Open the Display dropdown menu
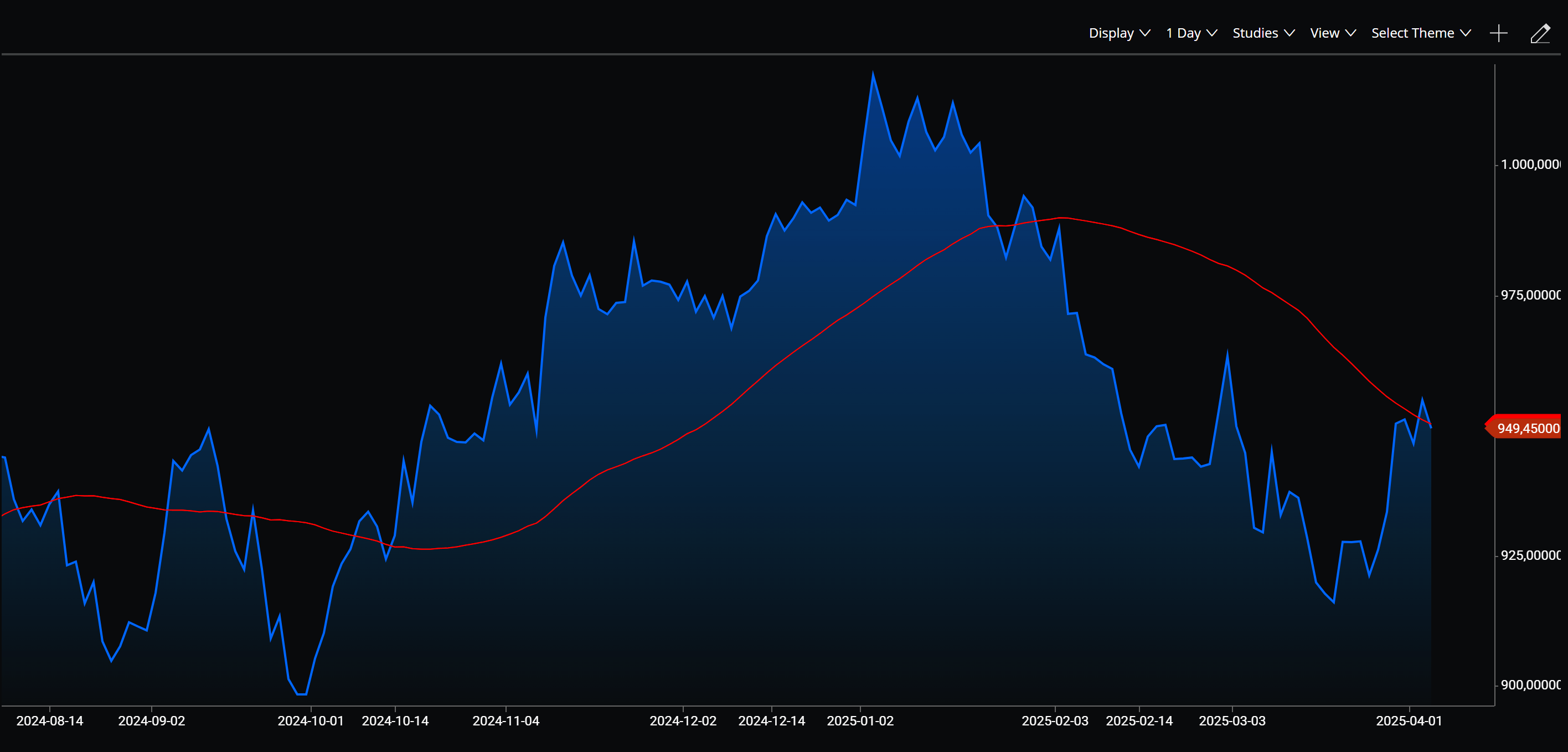This screenshot has height=752, width=1568. (x=1119, y=33)
